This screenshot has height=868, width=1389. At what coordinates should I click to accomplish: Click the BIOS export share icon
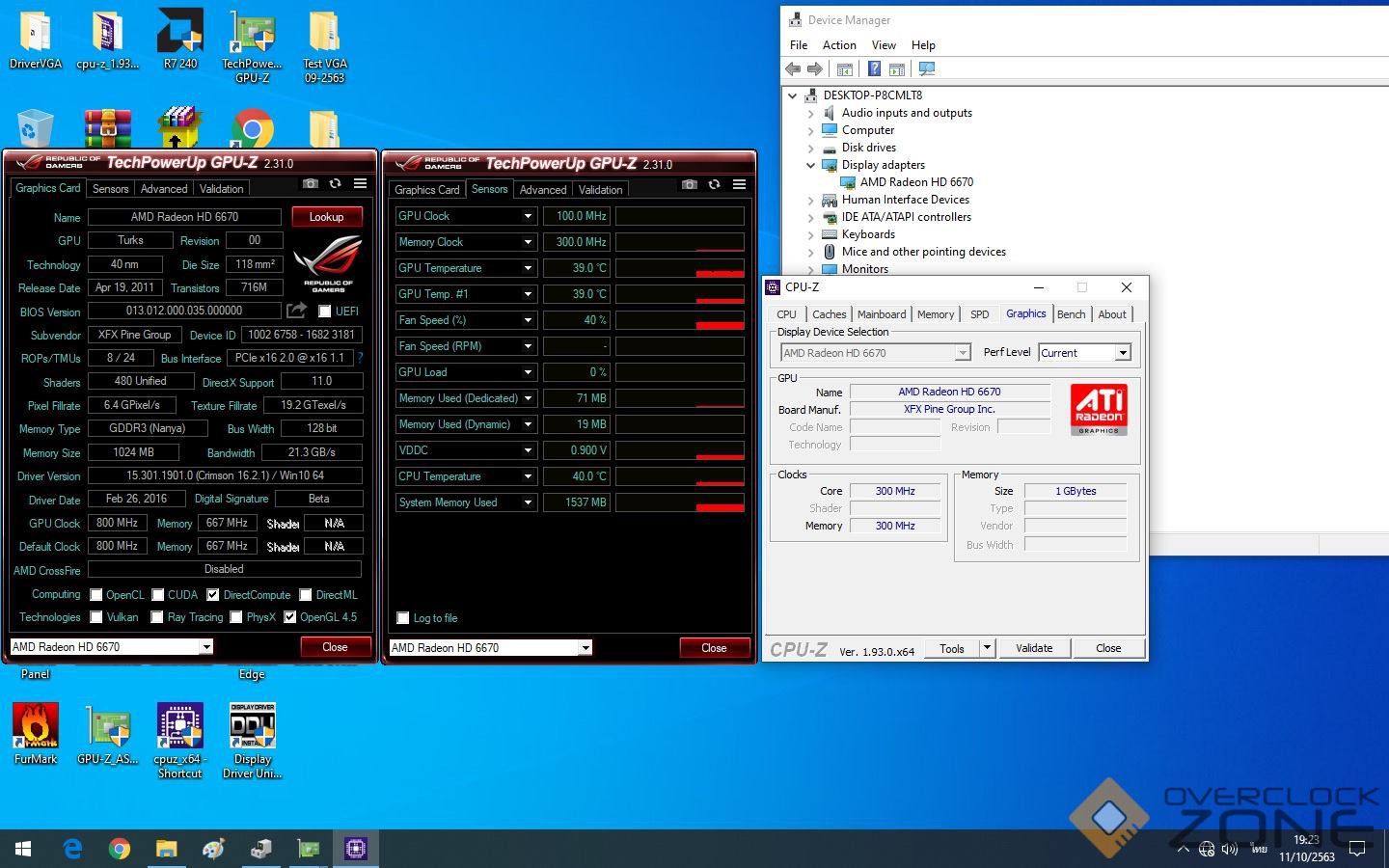[x=296, y=311]
